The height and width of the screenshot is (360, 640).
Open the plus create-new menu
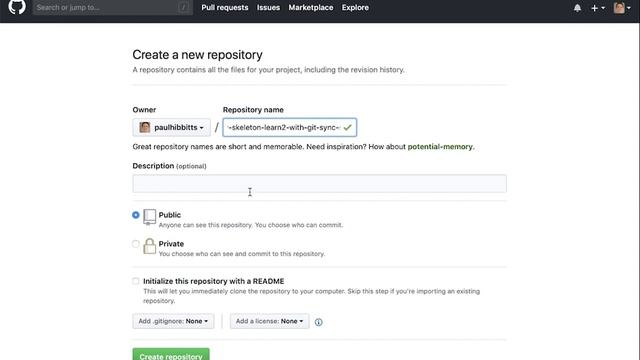click(x=598, y=8)
